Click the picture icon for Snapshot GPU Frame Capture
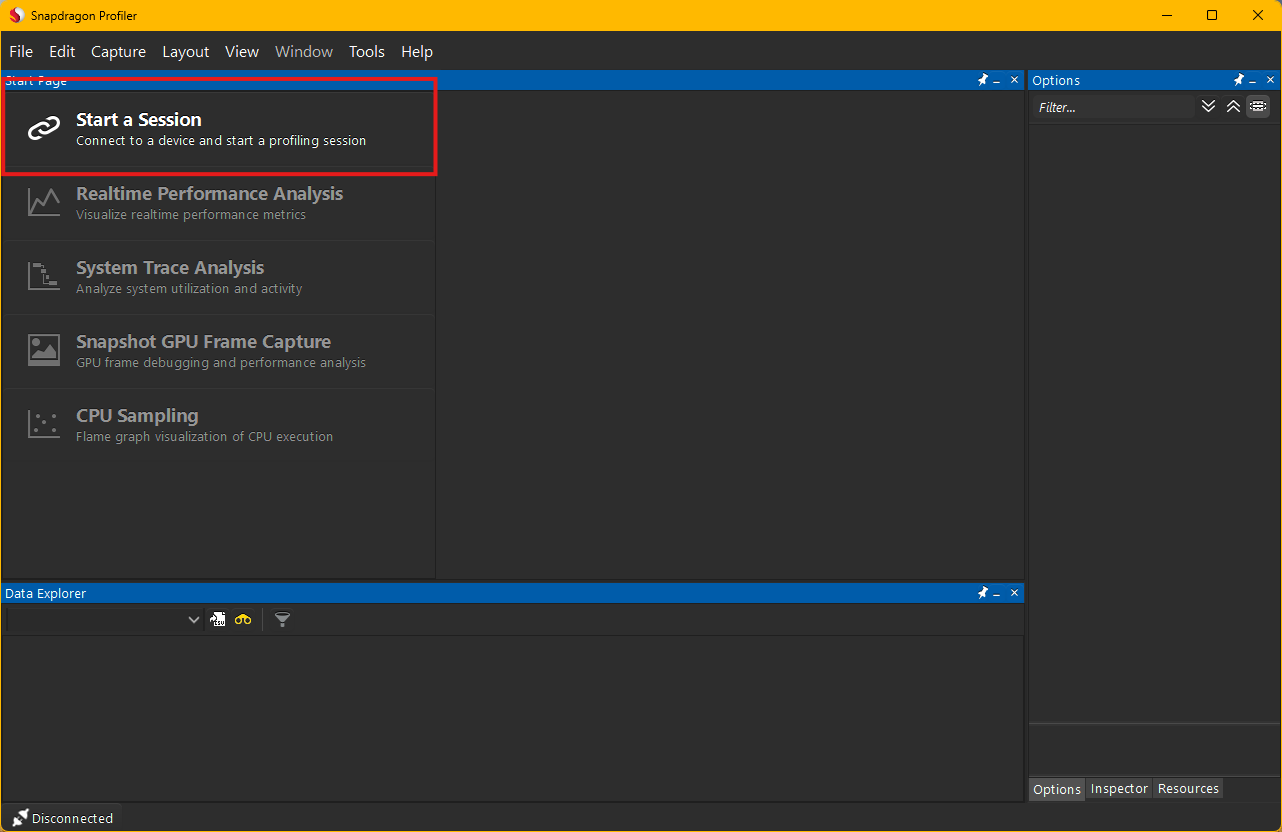 (44, 350)
